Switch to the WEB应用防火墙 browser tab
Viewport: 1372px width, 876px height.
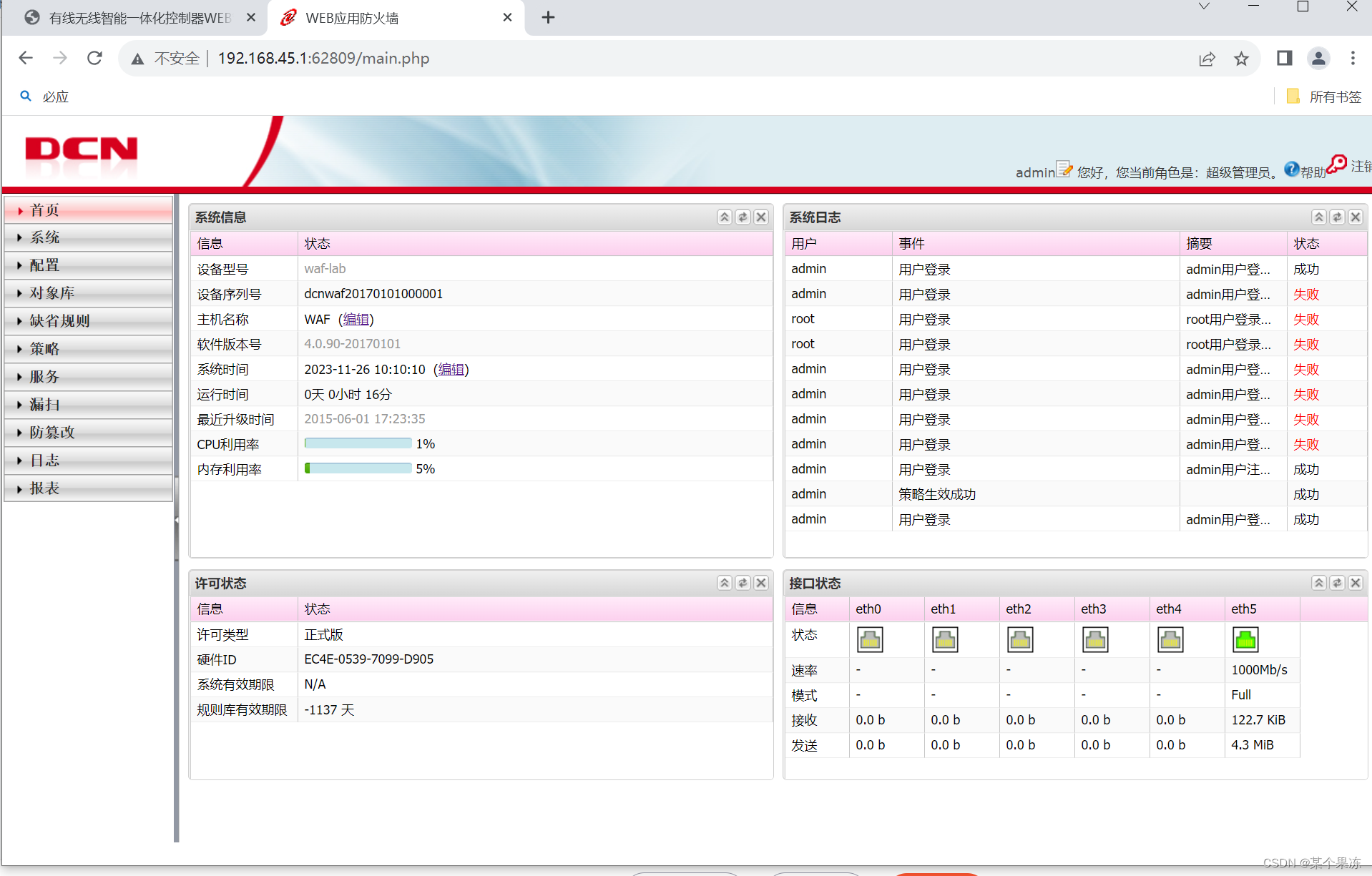click(x=353, y=17)
